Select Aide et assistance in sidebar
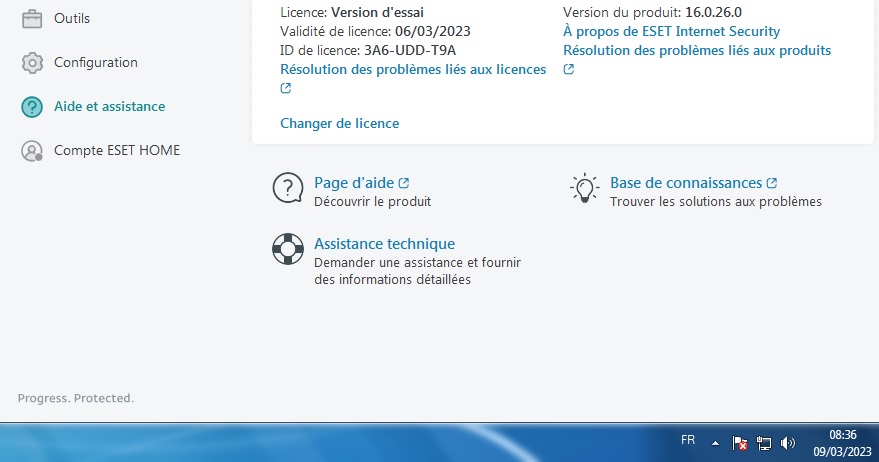This screenshot has height=462, width=879. tap(110, 107)
